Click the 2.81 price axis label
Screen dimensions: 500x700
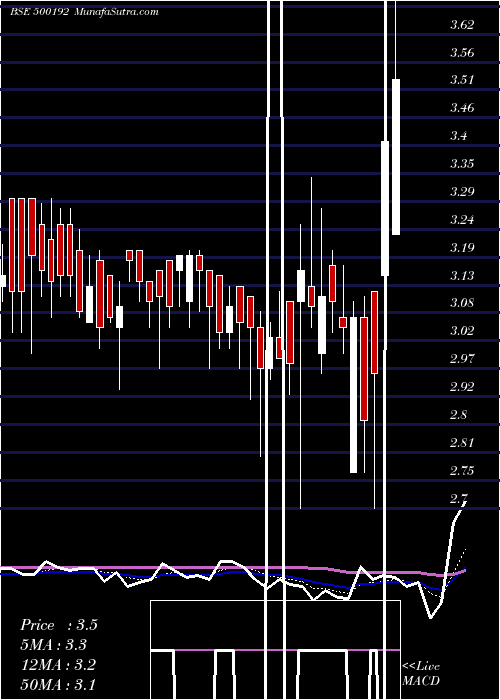[462, 443]
